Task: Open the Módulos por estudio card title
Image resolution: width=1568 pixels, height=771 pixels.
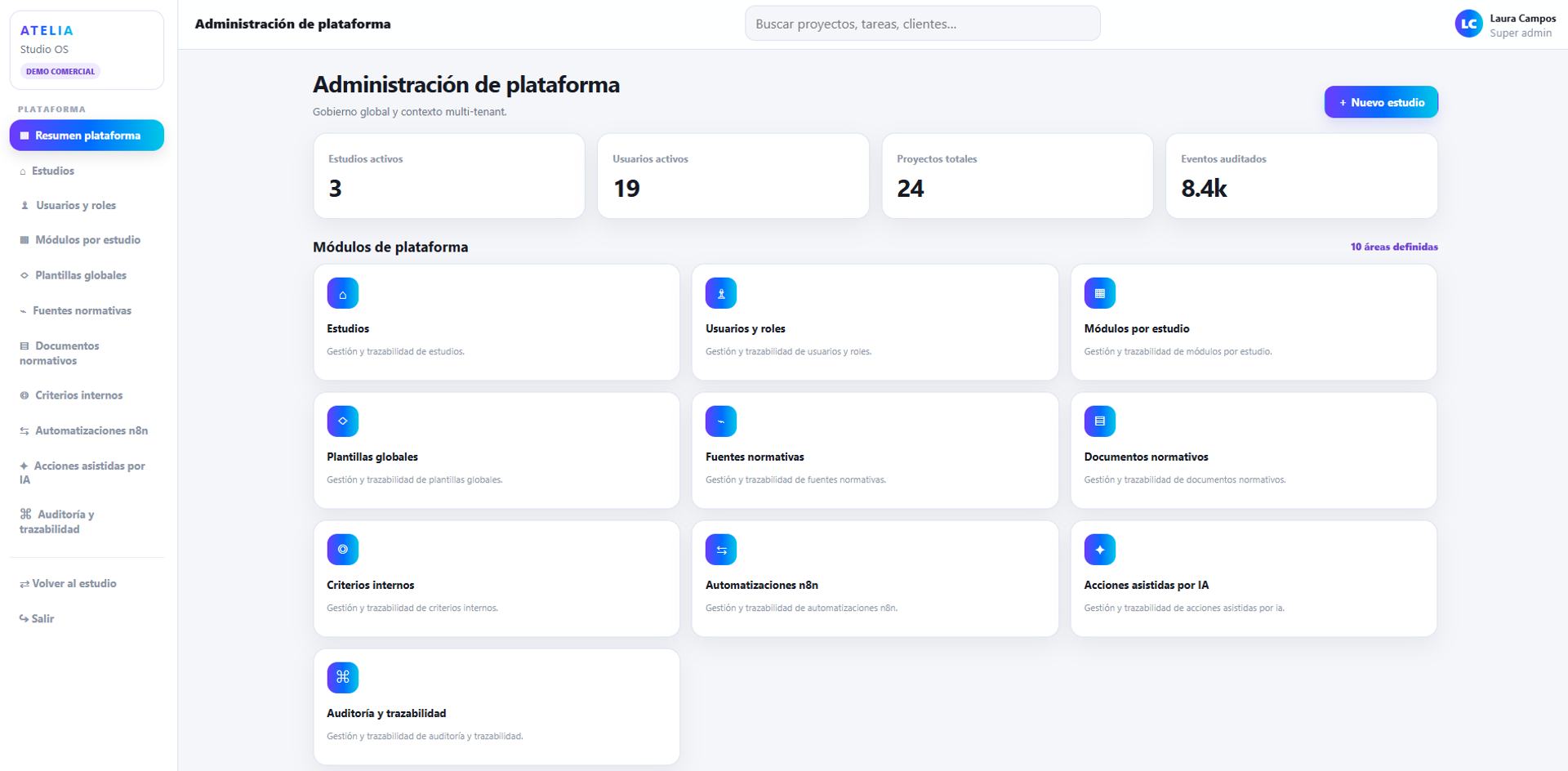Action: tap(1136, 328)
